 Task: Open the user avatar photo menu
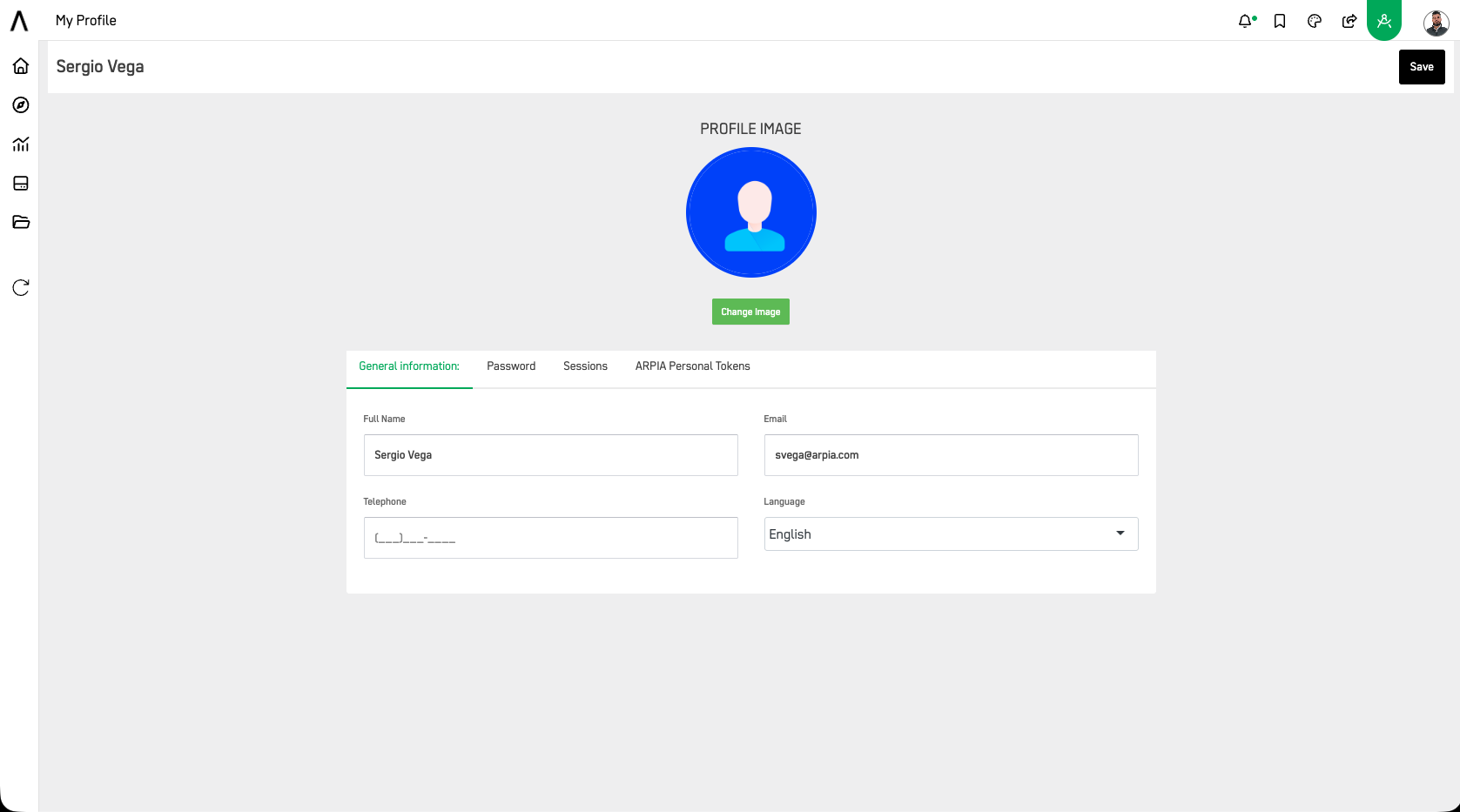pyautogui.click(x=1436, y=23)
